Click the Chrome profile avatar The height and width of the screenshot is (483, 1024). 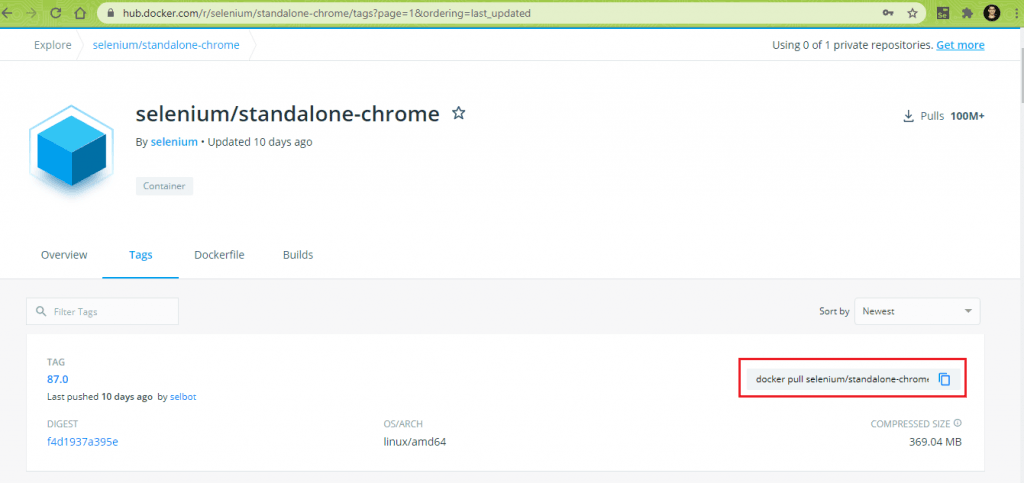click(991, 14)
